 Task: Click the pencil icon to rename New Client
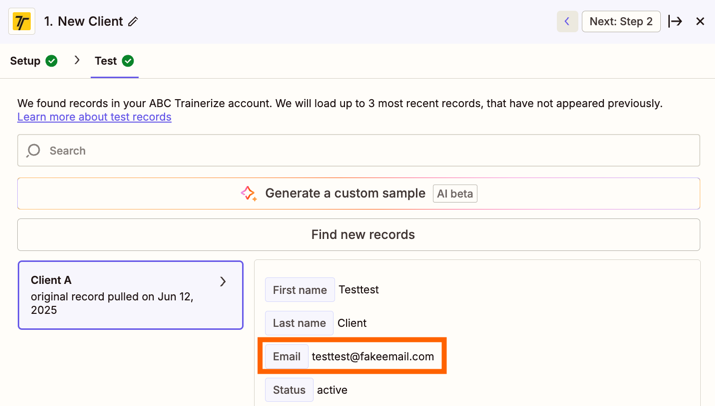pyautogui.click(x=133, y=21)
